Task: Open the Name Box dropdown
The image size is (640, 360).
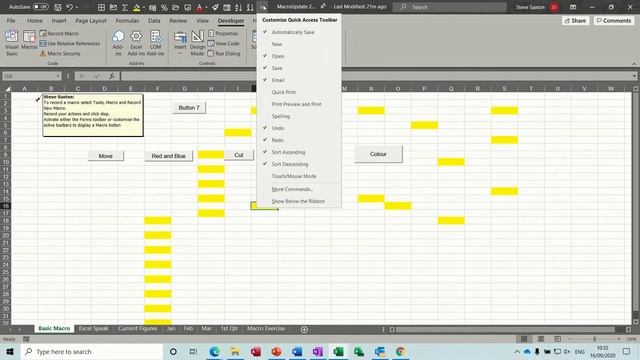Action: pos(58,76)
